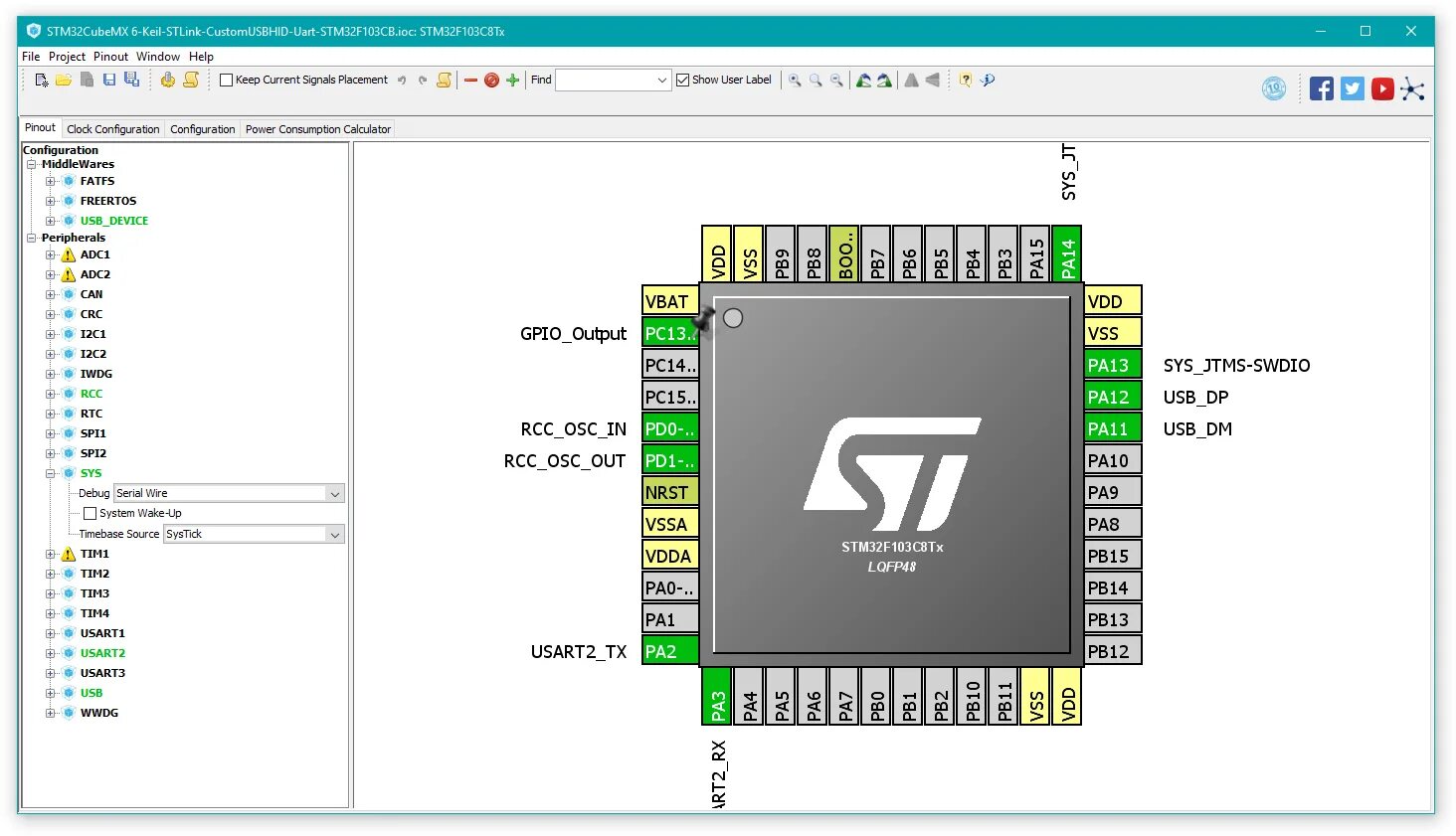Image resolution: width=1456 pixels, height=836 pixels.
Task: Click the unassigned PA9 pin
Action: [1113, 492]
